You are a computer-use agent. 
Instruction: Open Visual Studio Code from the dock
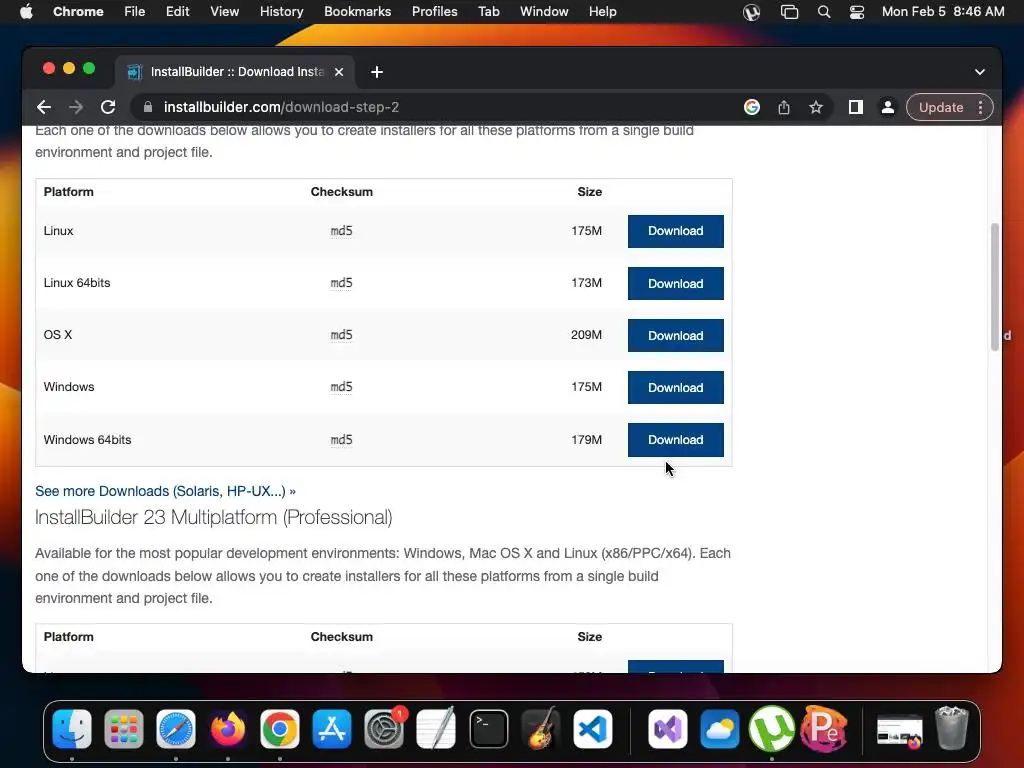tap(593, 729)
